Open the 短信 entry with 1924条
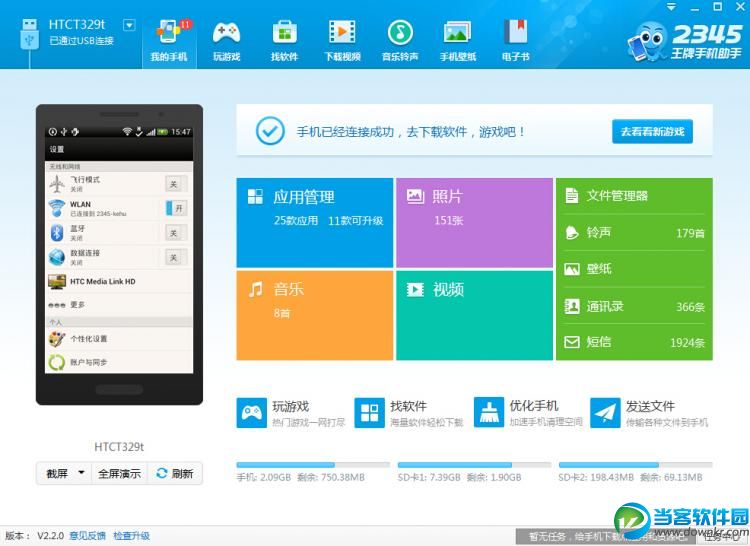Screen dimensions: 750x546 coord(634,342)
